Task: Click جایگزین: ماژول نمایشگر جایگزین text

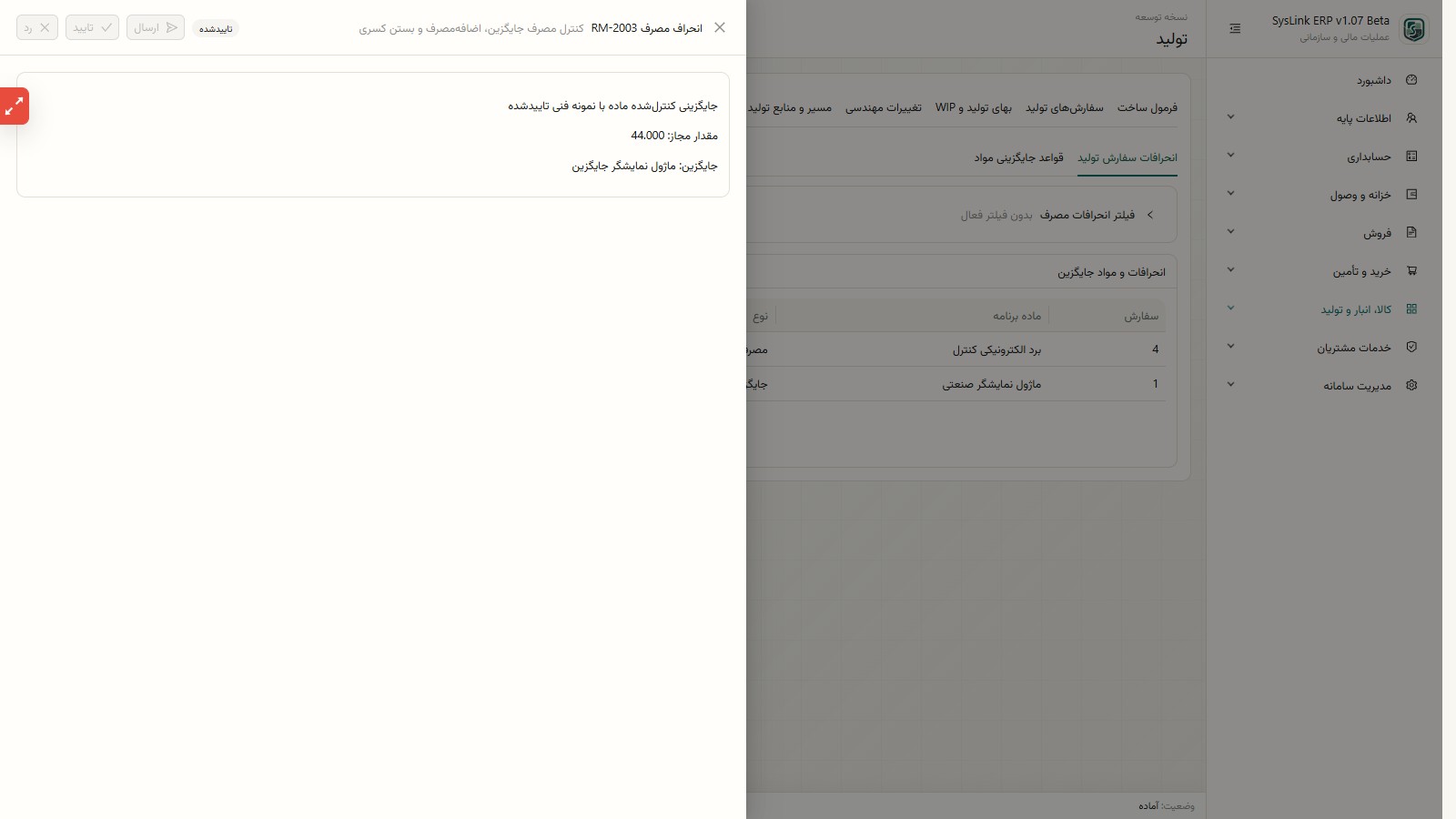Action: pyautogui.click(x=645, y=167)
